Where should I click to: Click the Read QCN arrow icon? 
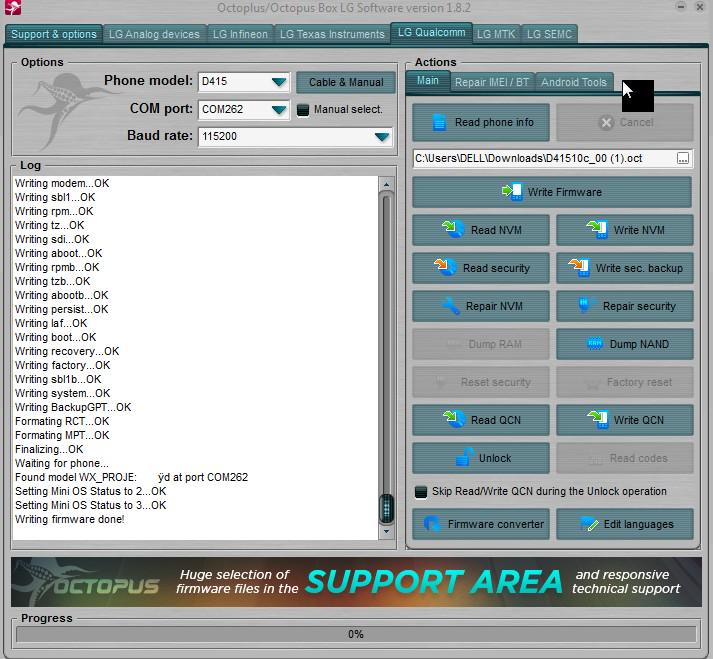tap(453, 419)
